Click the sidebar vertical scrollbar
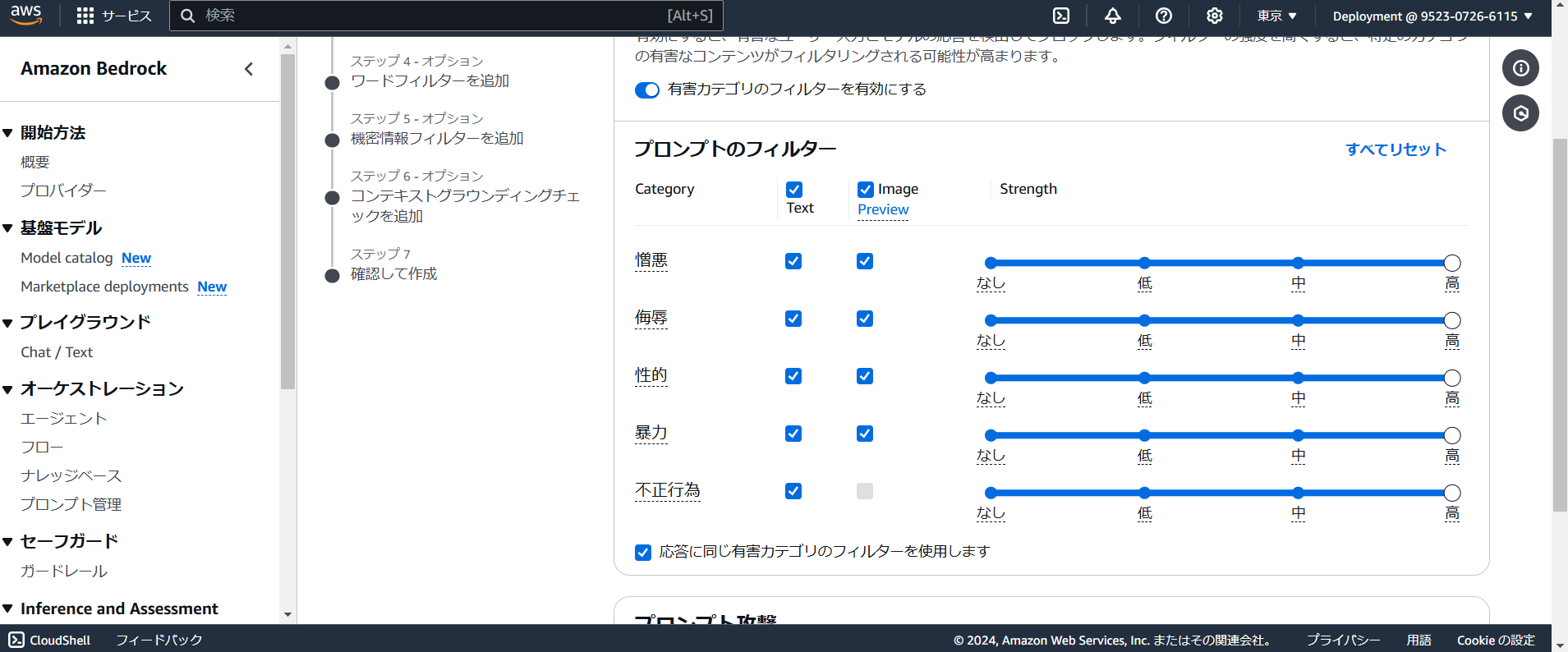 [x=287, y=222]
